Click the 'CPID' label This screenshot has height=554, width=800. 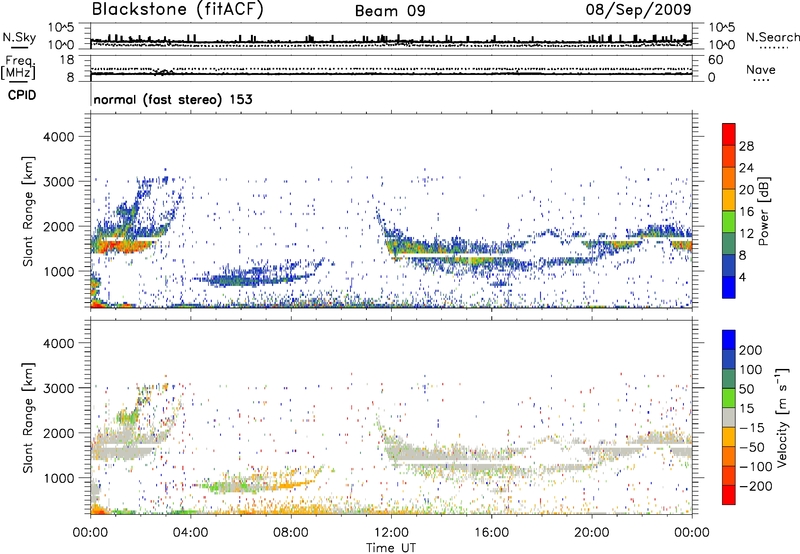click(x=22, y=95)
